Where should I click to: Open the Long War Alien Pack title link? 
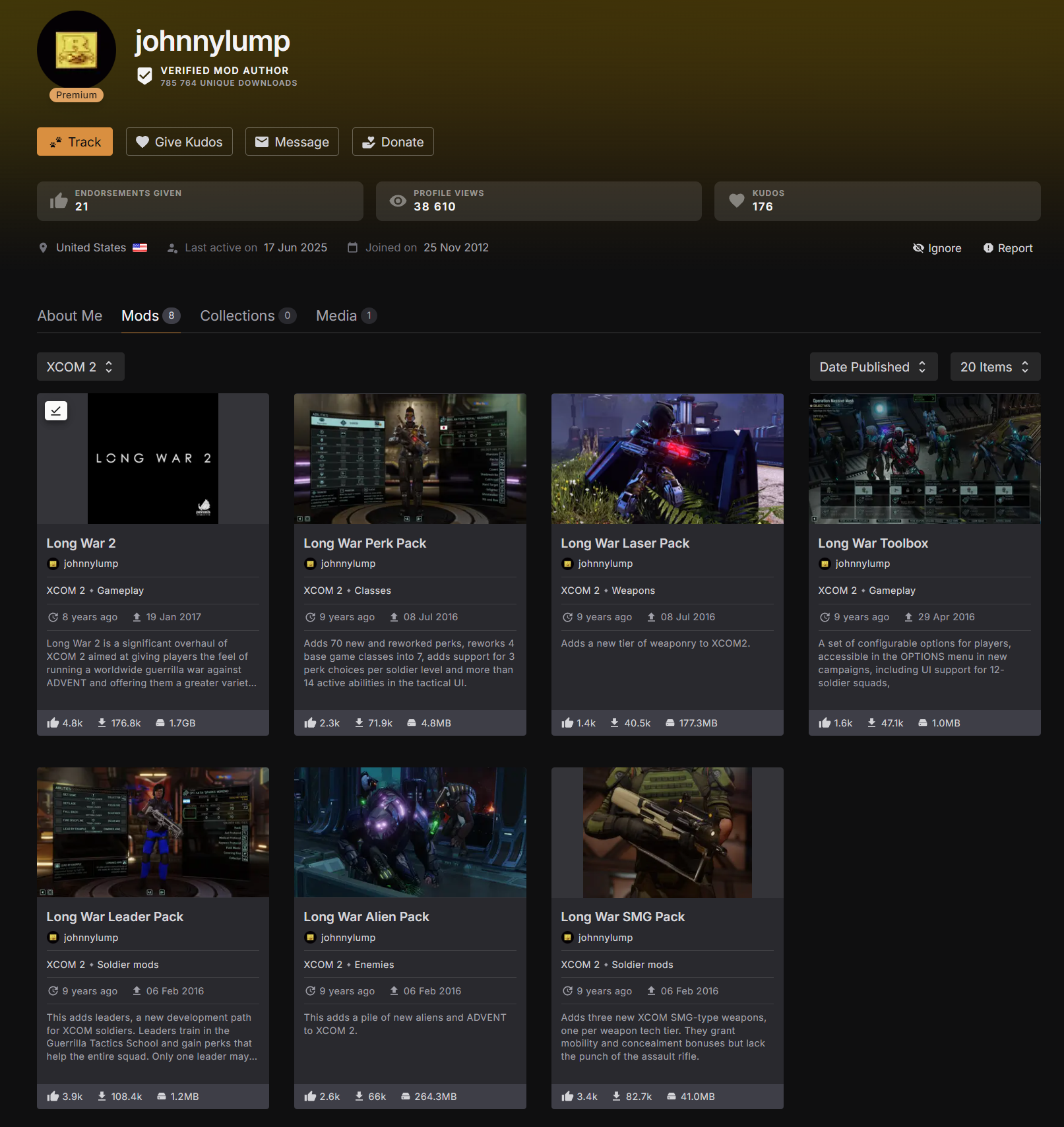366,917
